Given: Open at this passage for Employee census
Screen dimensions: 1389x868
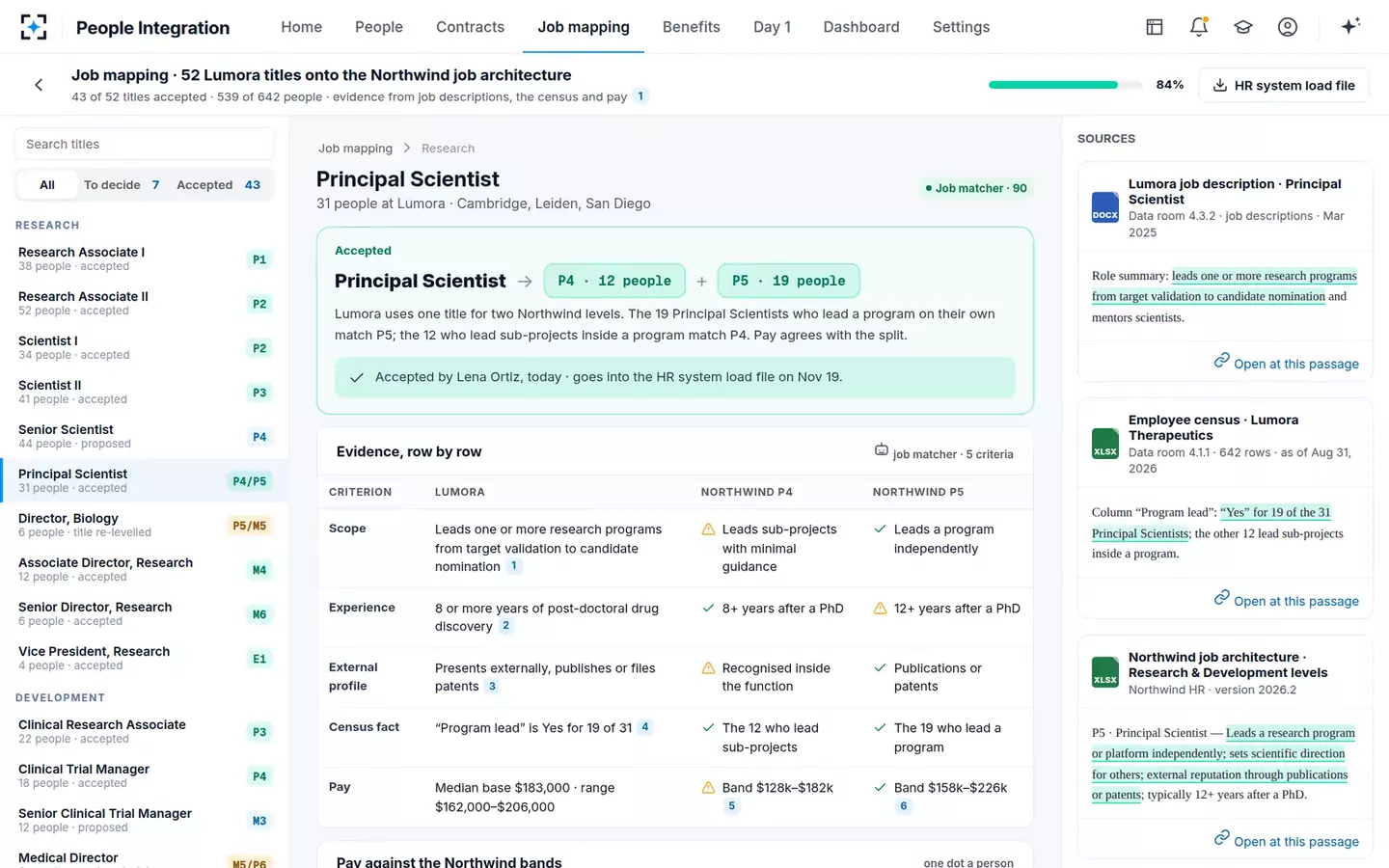Looking at the screenshot, I should [1287, 600].
